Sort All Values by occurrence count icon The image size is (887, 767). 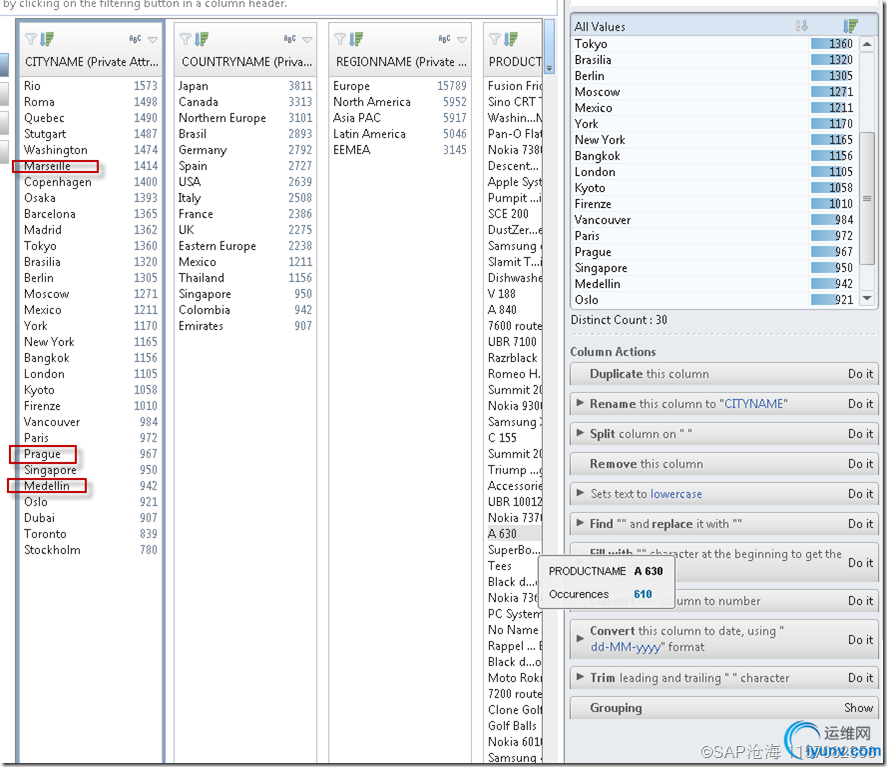click(x=850, y=25)
